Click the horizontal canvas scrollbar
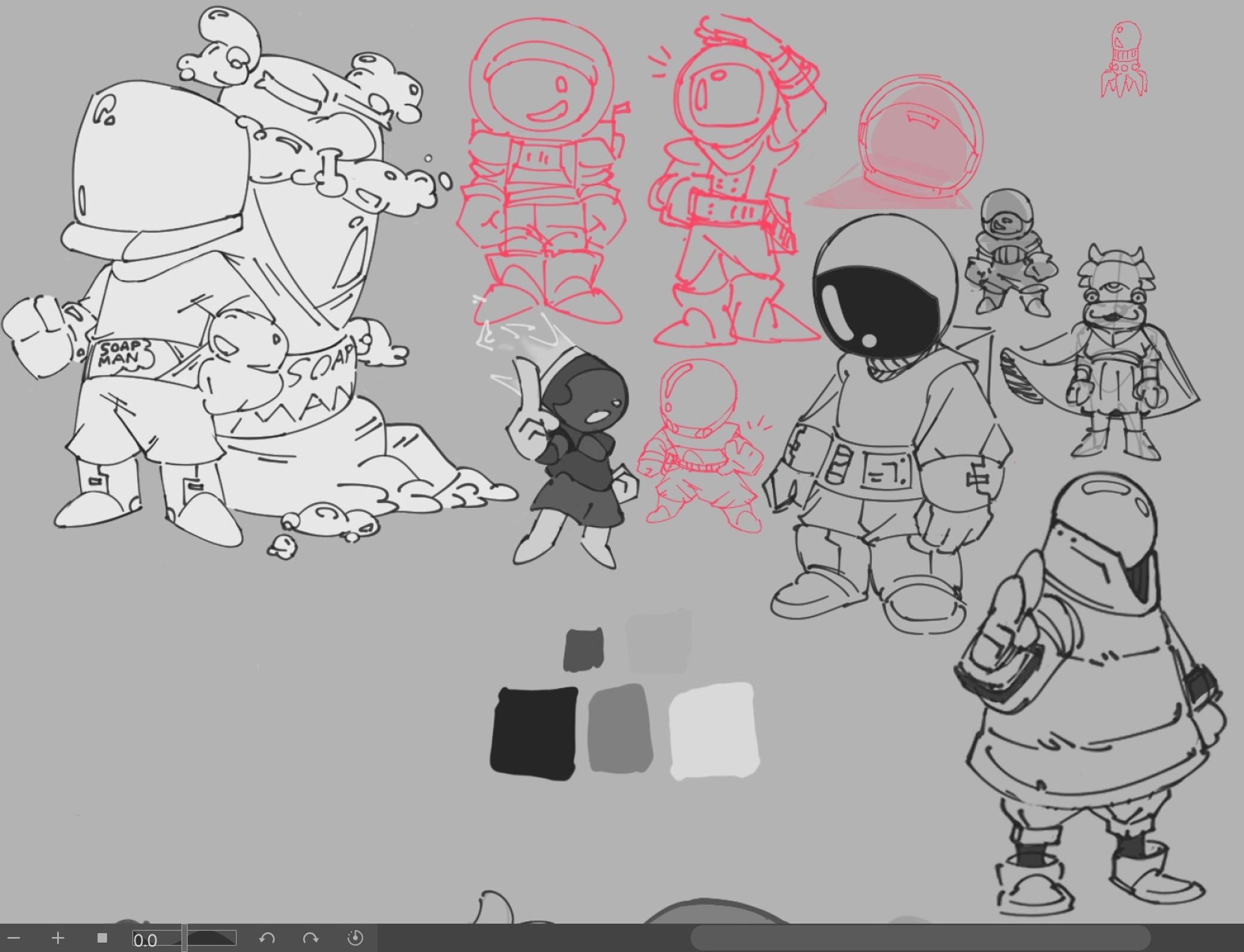Viewport: 1244px width, 952px height. 920,938
